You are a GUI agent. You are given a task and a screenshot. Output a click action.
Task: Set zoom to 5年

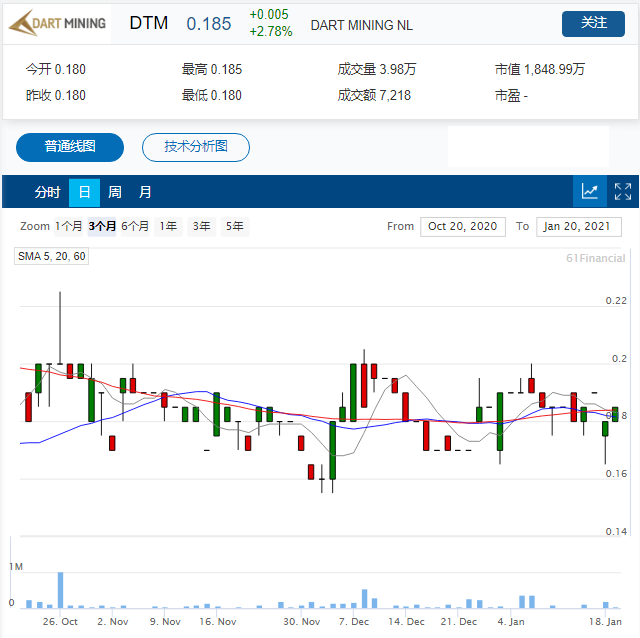pyautogui.click(x=235, y=226)
